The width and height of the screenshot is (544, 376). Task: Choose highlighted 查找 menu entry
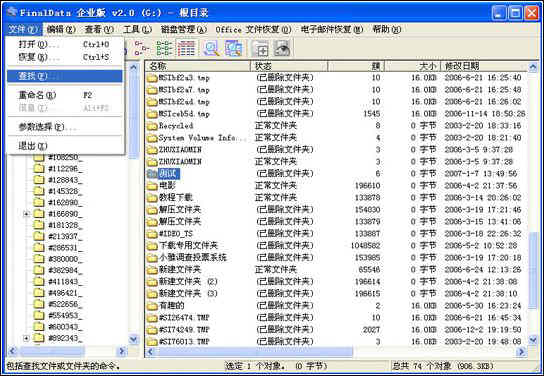[x=65, y=76]
